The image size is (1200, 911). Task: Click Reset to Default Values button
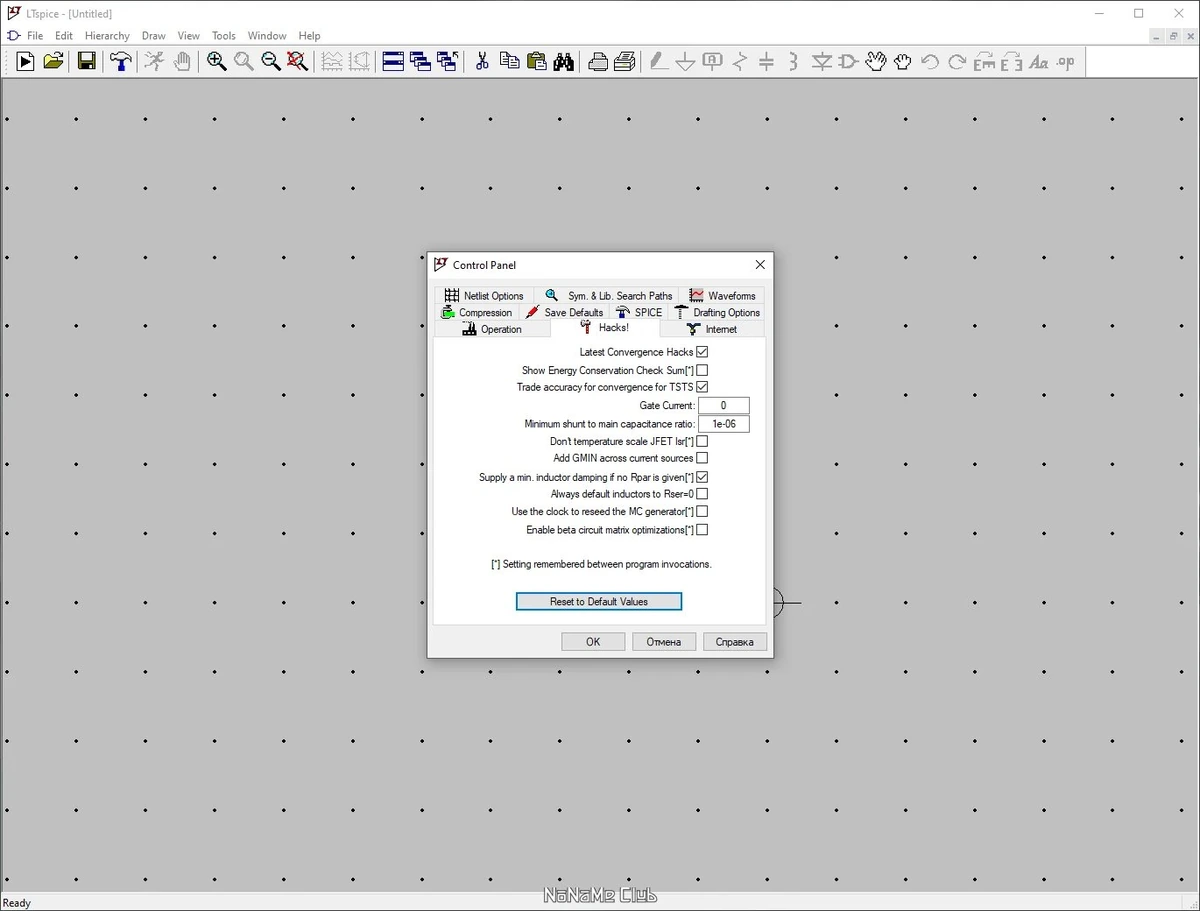[x=599, y=602]
